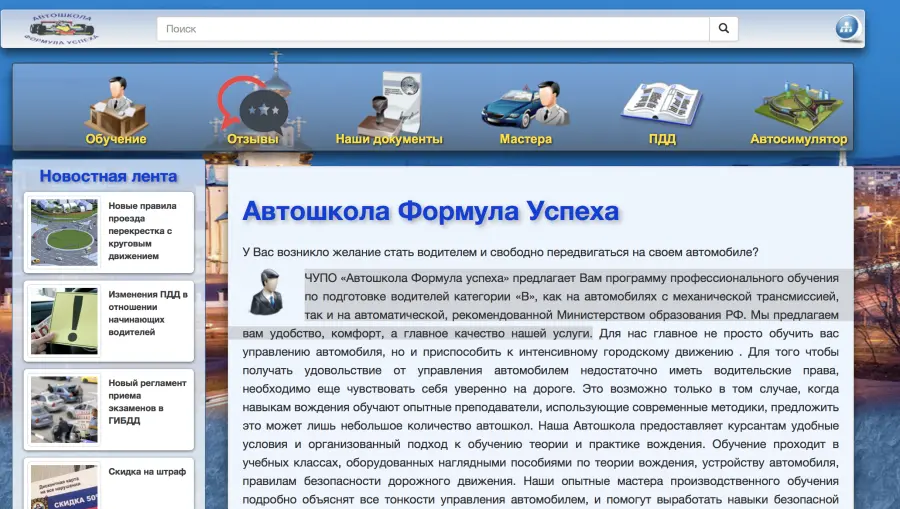Click the Автошкола Формула Успеха logo
Viewport: 900px width, 509px height.
coord(66,28)
